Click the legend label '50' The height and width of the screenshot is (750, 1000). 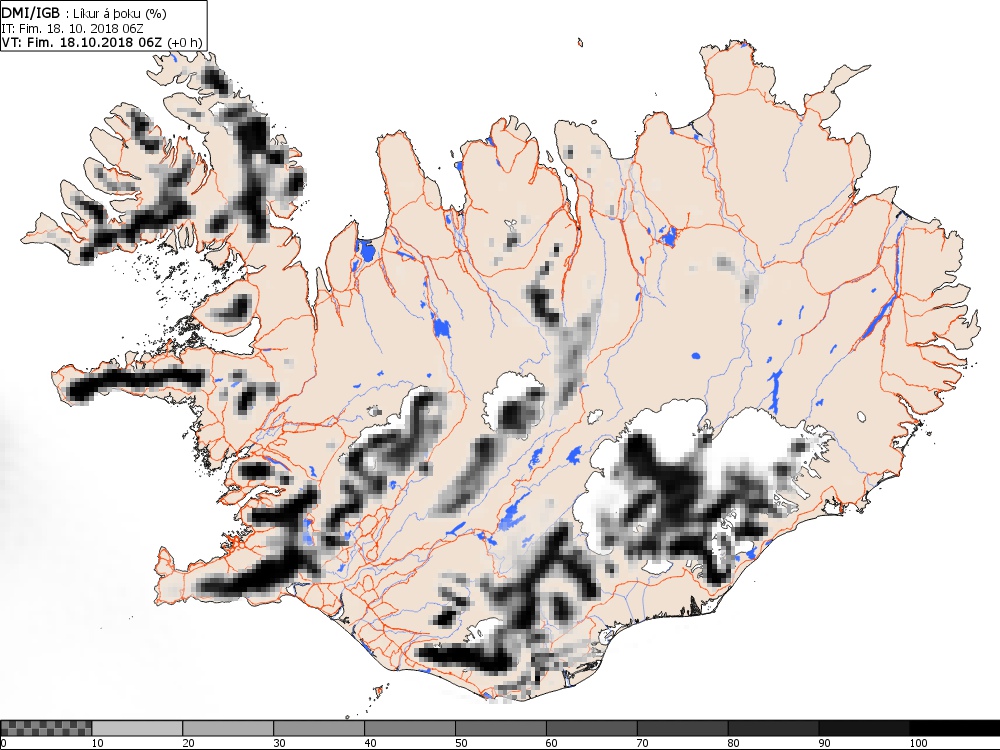(461, 743)
